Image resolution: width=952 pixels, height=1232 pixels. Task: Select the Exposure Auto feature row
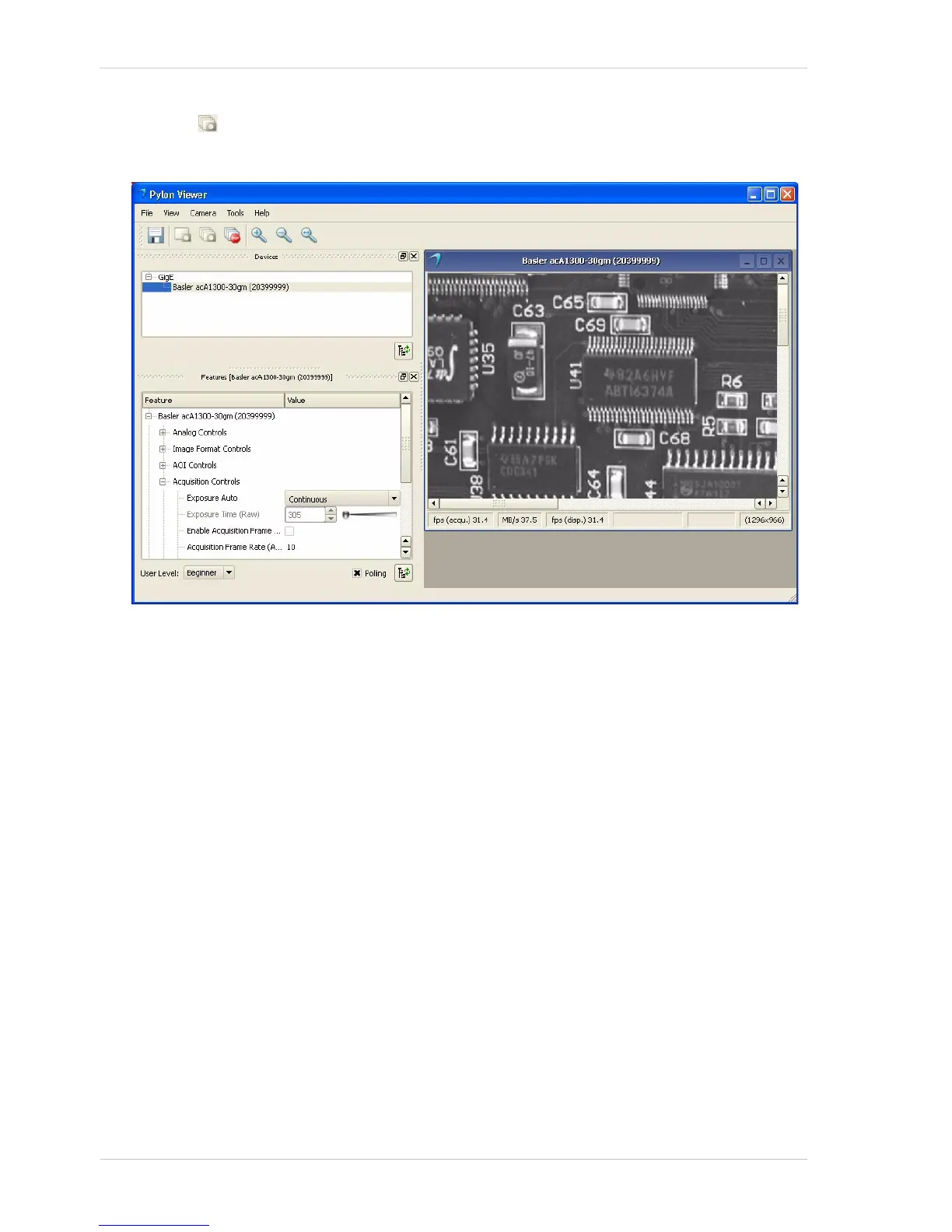tap(212, 498)
